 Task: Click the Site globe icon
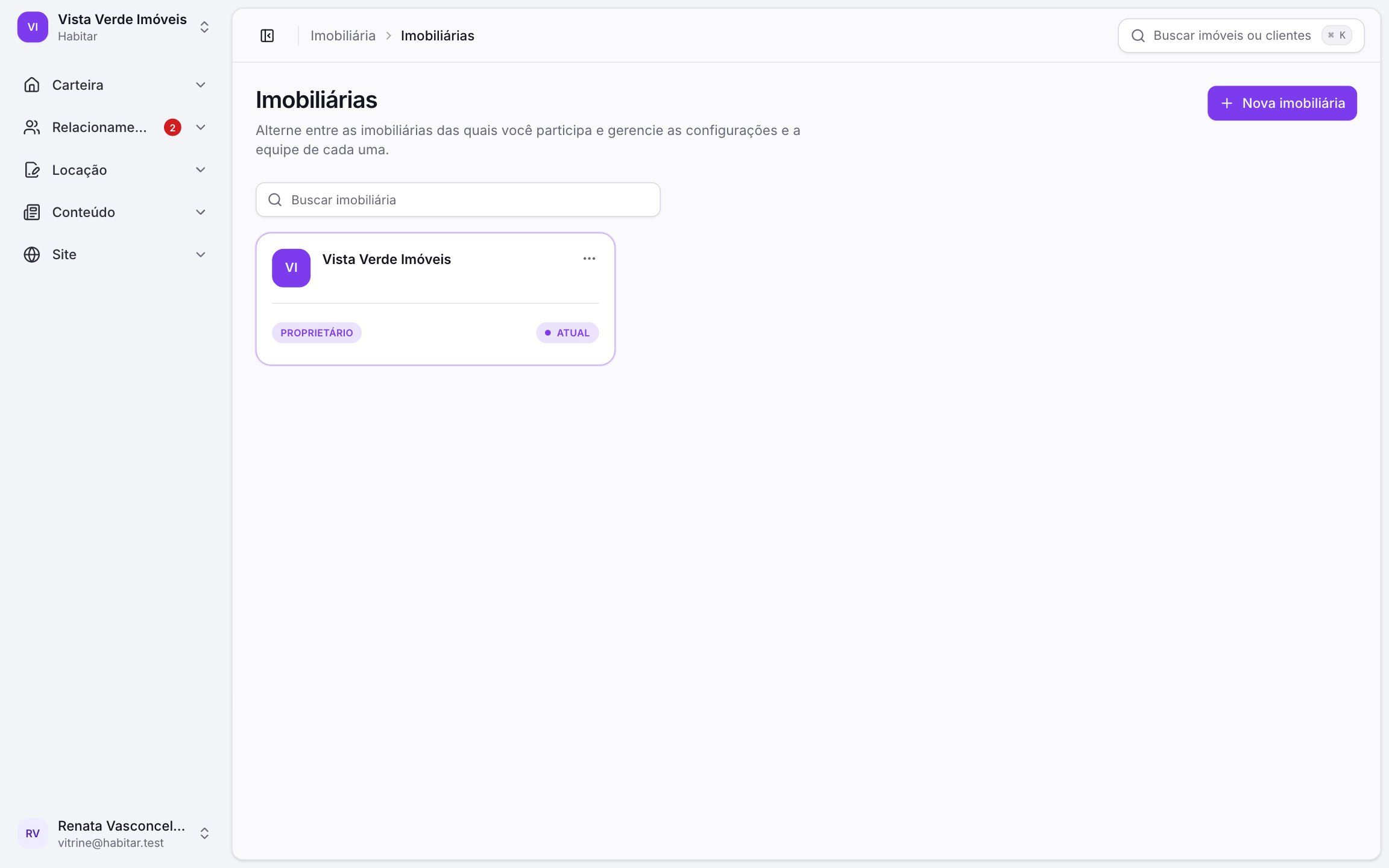point(32,254)
